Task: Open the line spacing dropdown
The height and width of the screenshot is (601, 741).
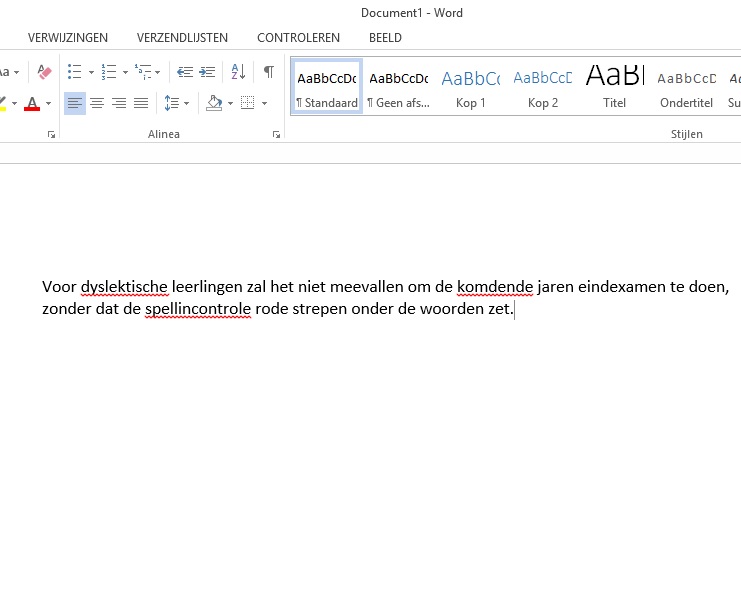Action: (x=176, y=103)
